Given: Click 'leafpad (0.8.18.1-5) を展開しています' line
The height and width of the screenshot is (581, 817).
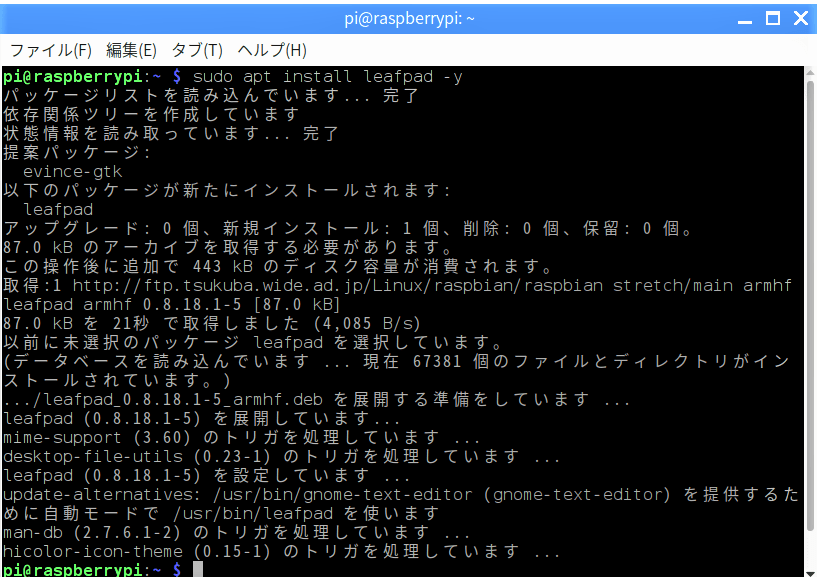Looking at the screenshot, I should [x=201, y=419].
